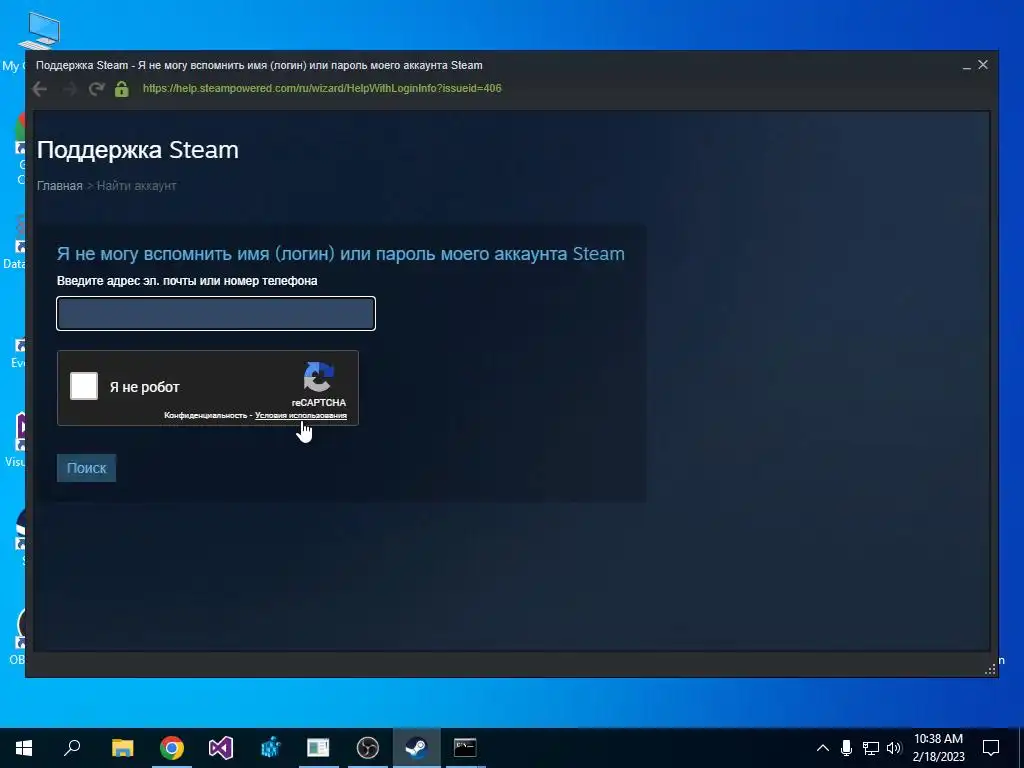
Task: Go back with the browser back arrow
Action: tap(39, 89)
